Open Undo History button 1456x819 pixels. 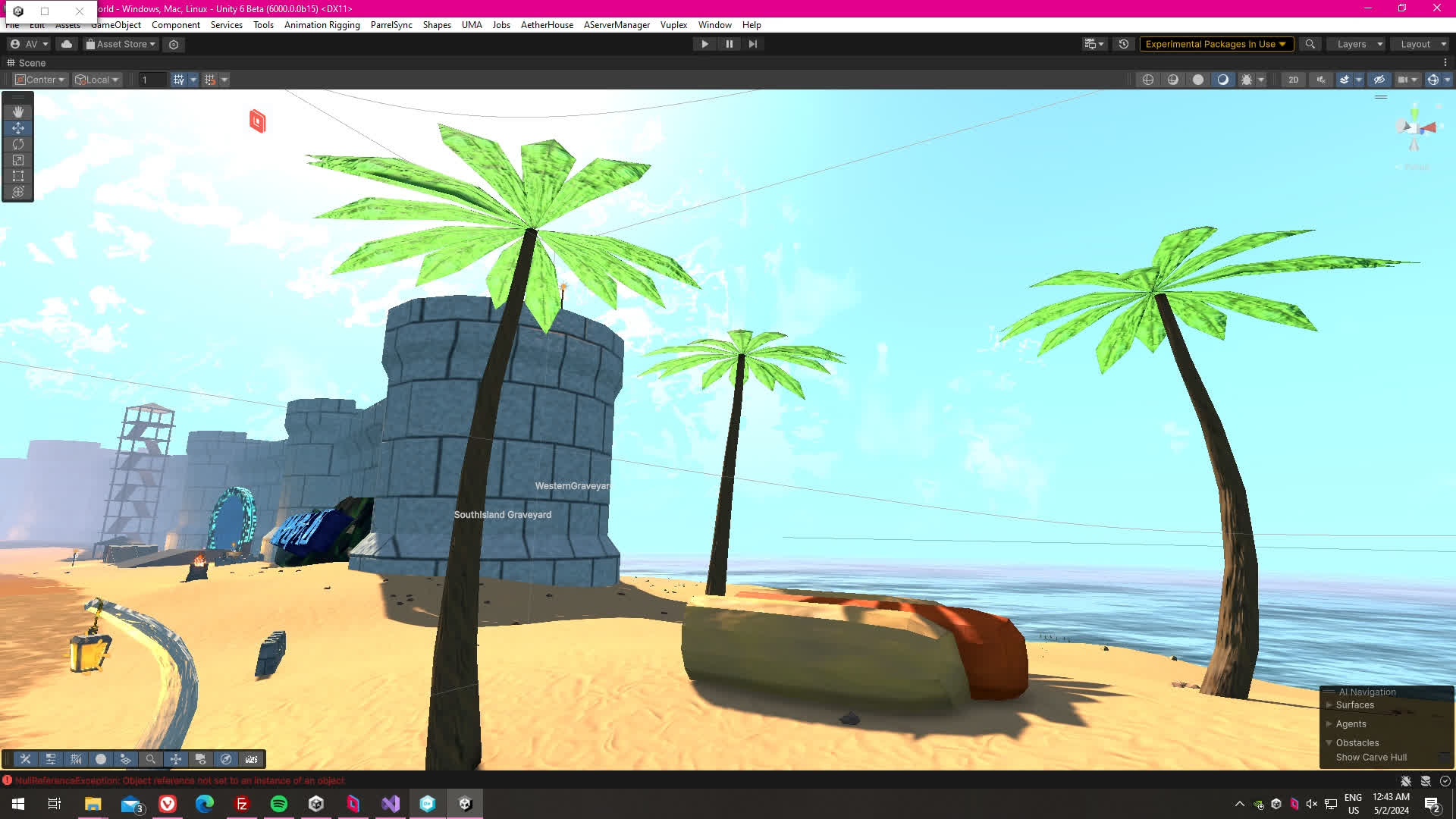(x=1124, y=44)
